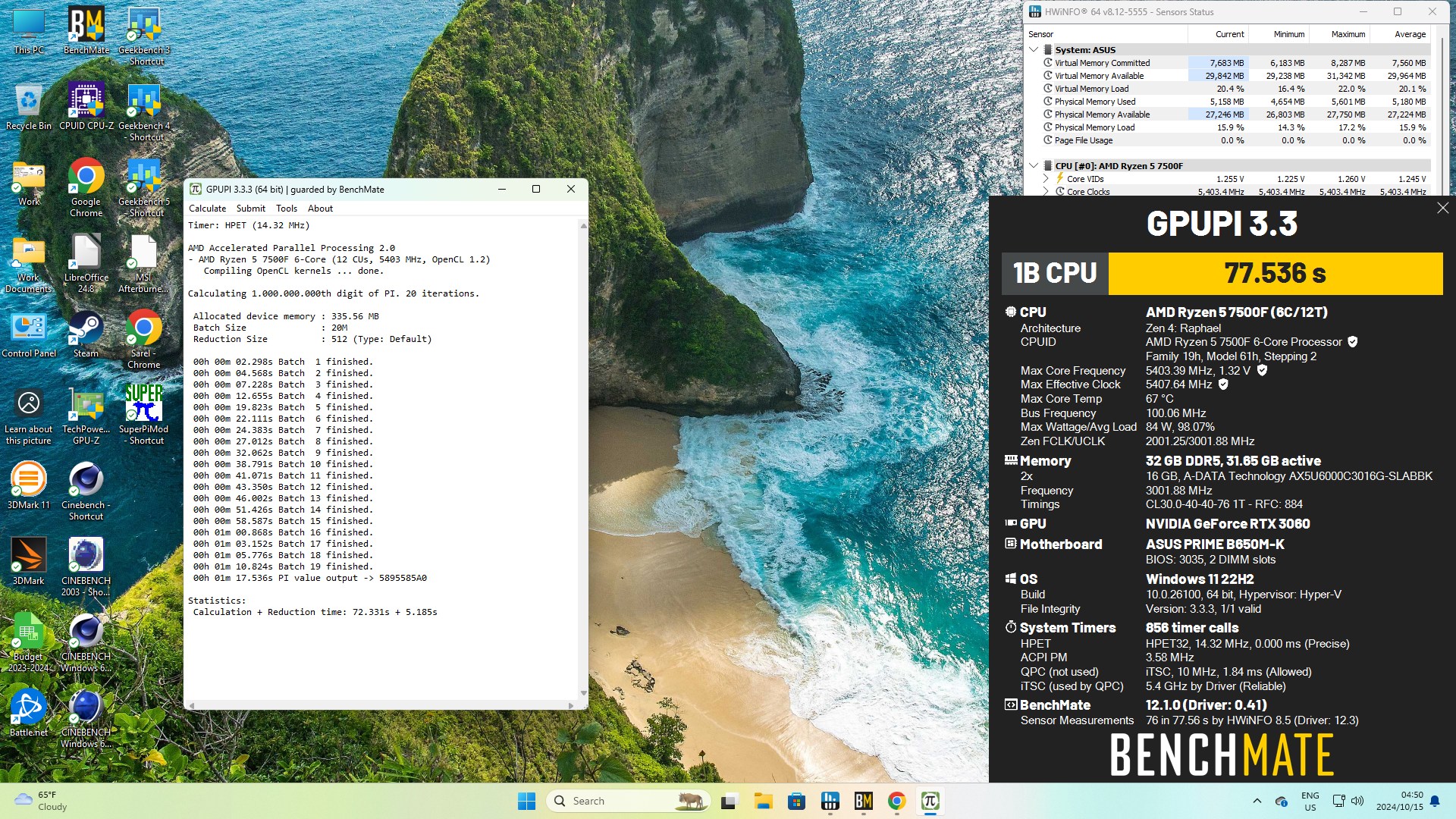
Task: Select the Control Panel desktop icon
Action: (29, 334)
